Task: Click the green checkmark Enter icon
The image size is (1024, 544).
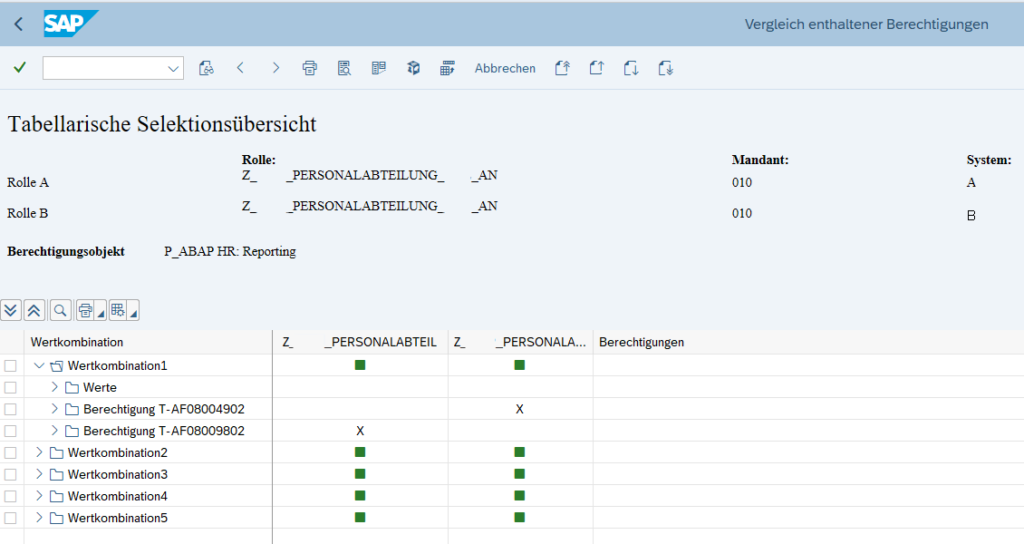Action: [20, 68]
